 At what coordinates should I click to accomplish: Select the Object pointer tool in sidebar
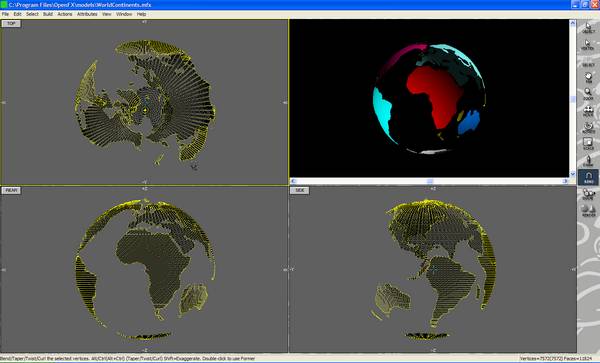click(588, 28)
